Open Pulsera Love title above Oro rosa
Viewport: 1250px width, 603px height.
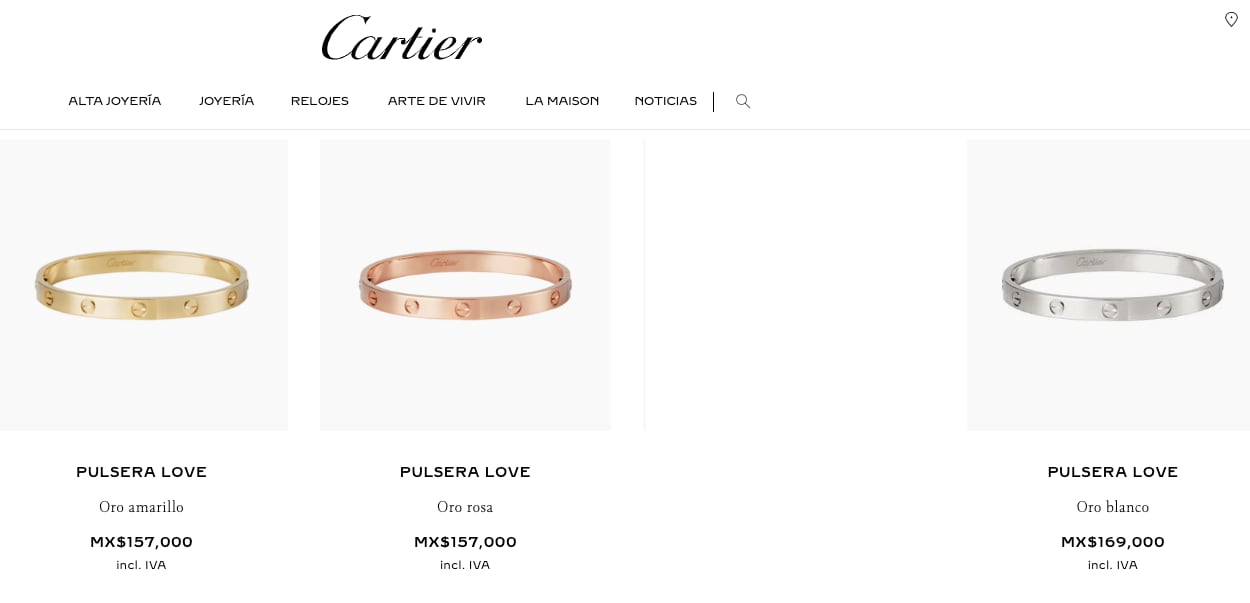(x=465, y=472)
